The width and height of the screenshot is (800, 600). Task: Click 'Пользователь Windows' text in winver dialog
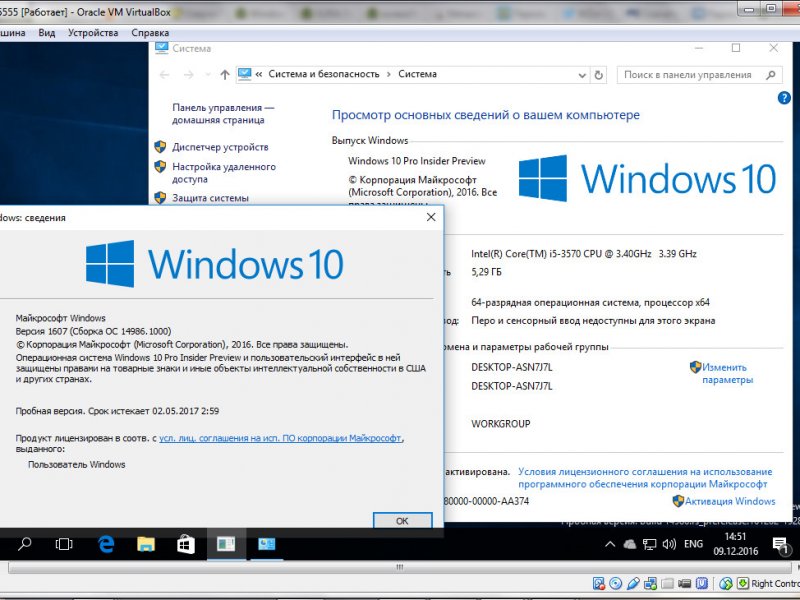tap(77, 464)
